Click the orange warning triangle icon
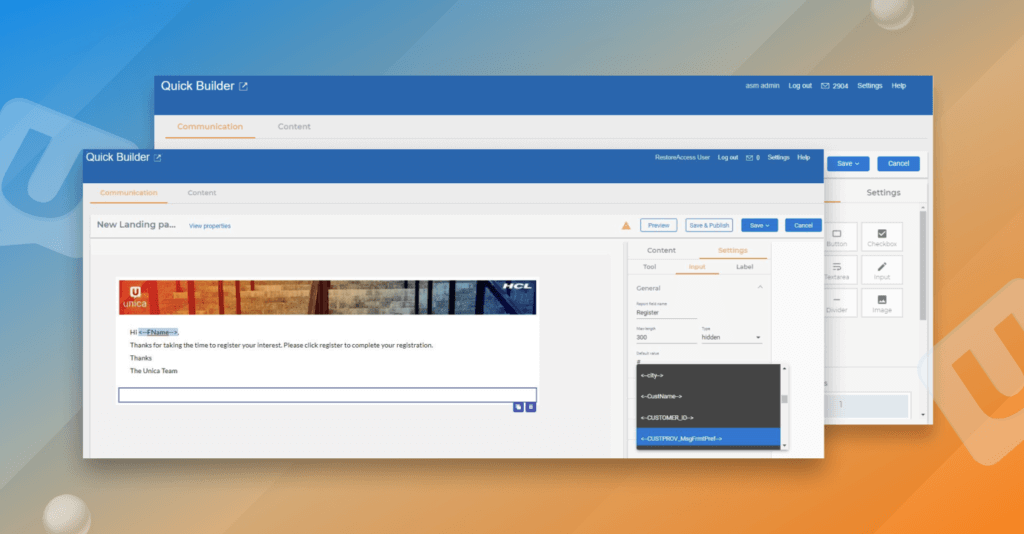Viewport: 1024px width, 534px height. [x=626, y=226]
